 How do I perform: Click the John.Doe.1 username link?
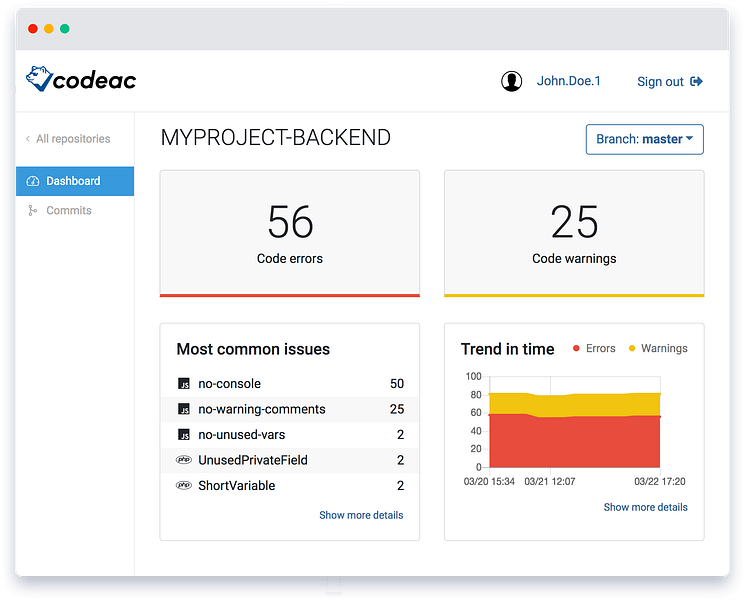[x=568, y=81]
